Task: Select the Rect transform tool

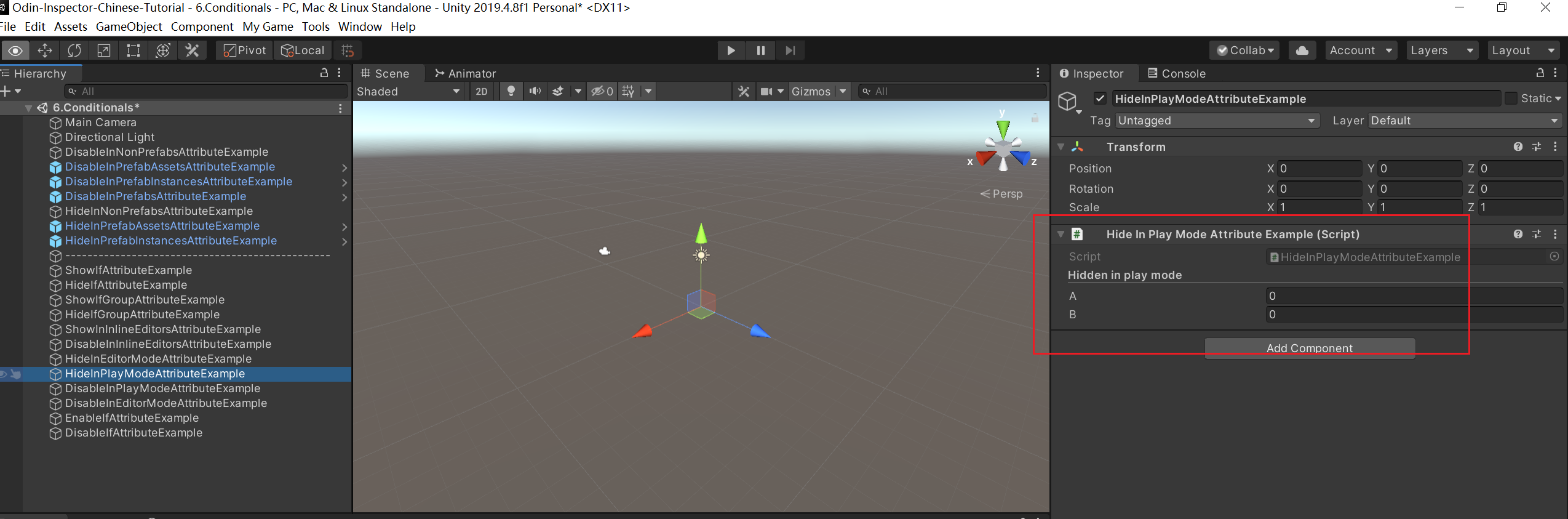Action: 133,50
